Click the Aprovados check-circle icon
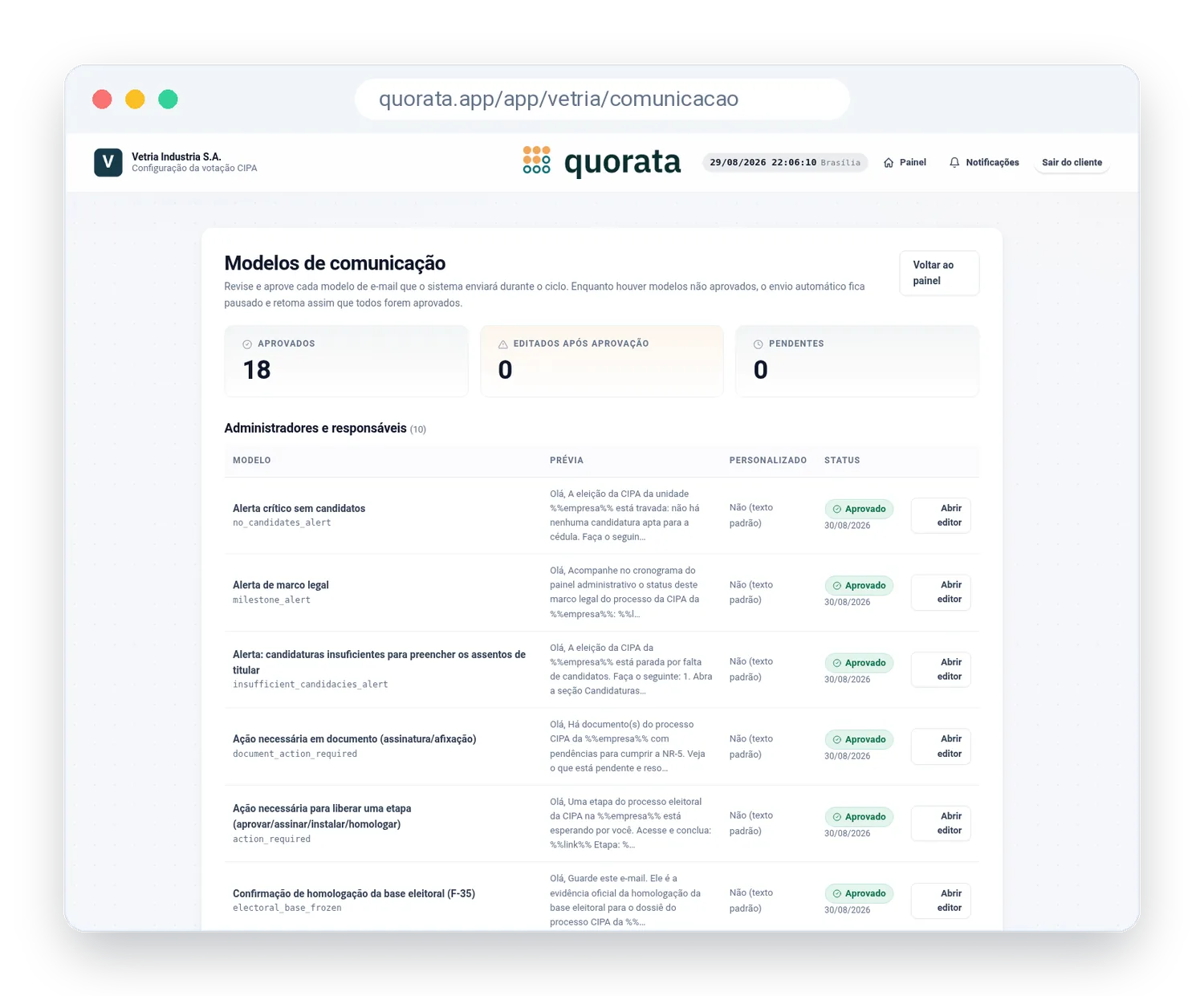1204x996 pixels. [x=247, y=344]
